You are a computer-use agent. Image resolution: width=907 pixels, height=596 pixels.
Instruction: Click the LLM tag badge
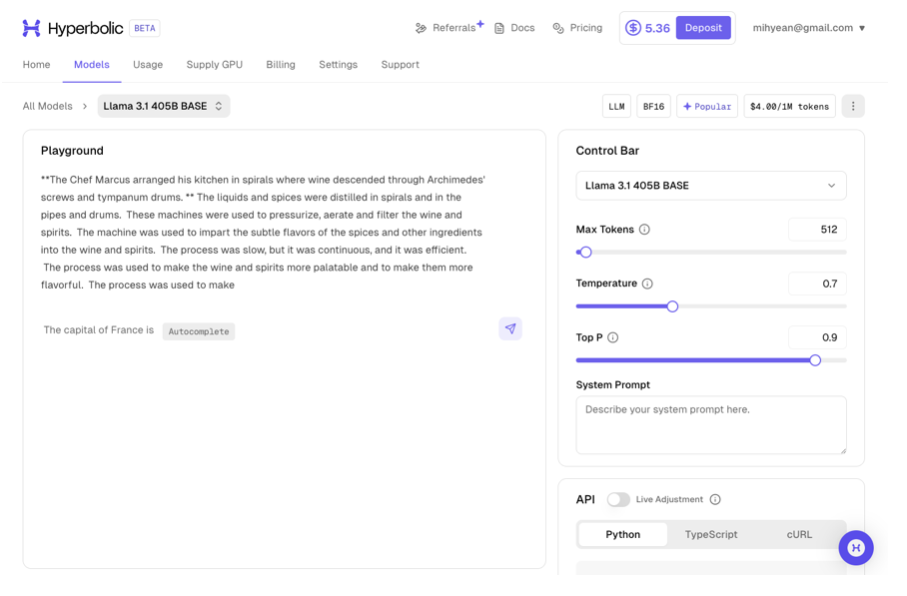coord(617,106)
